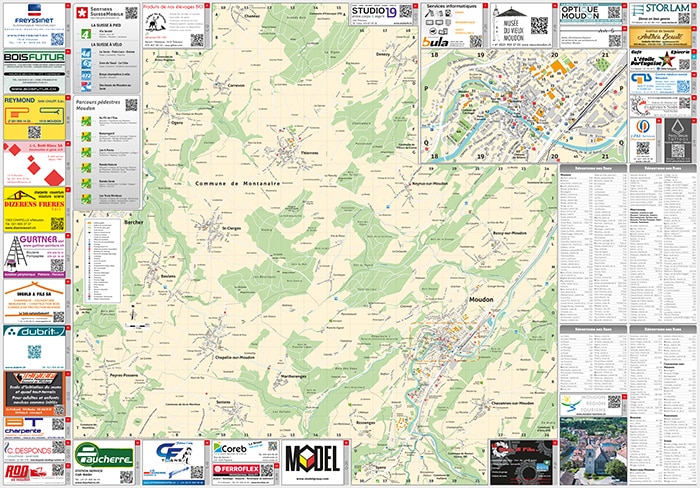Click the Optique Moudon title

click(580, 13)
